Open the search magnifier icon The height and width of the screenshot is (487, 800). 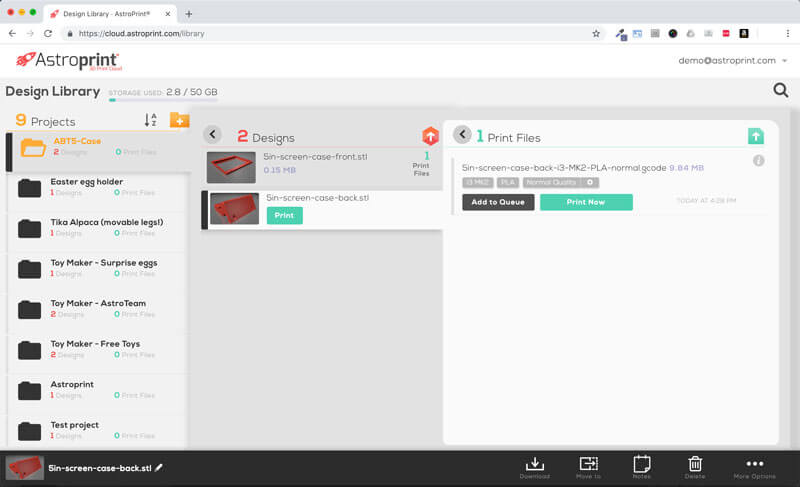click(x=781, y=91)
